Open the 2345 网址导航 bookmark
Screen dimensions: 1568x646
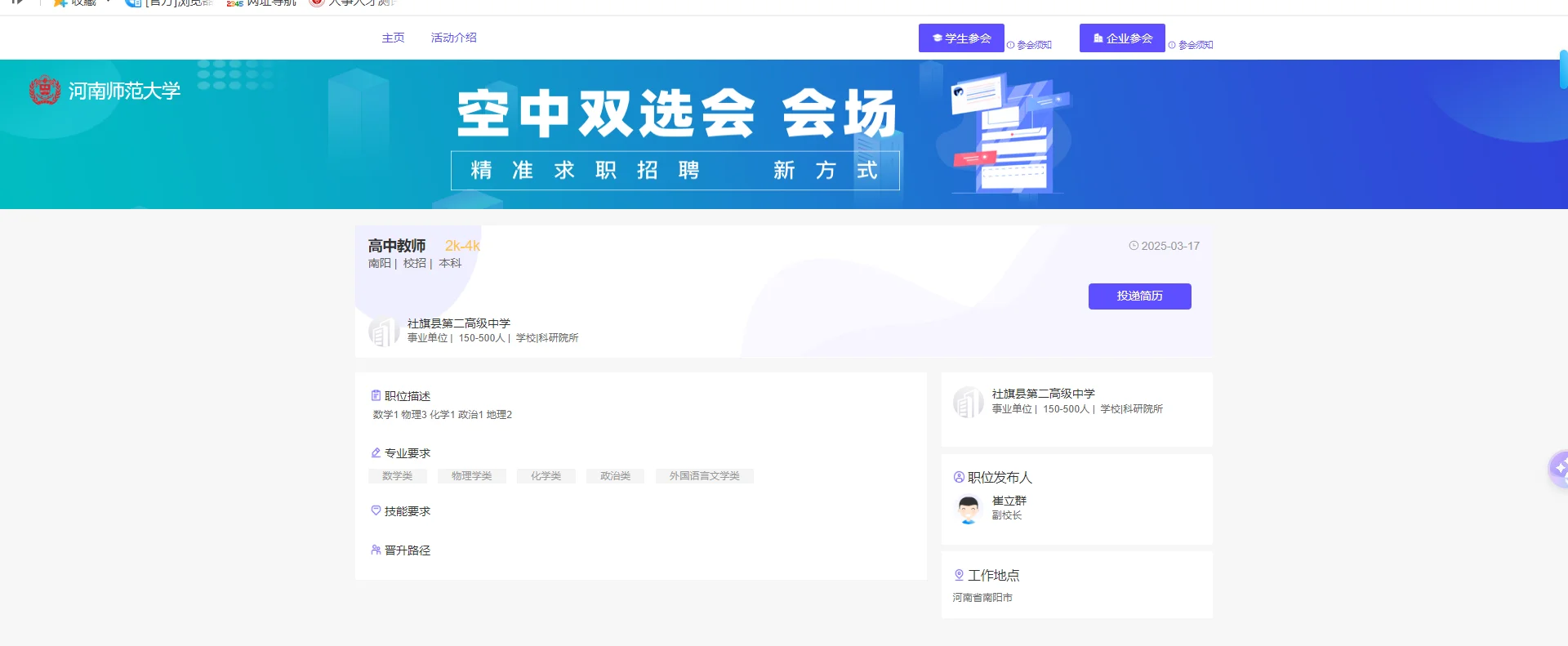click(x=261, y=3)
